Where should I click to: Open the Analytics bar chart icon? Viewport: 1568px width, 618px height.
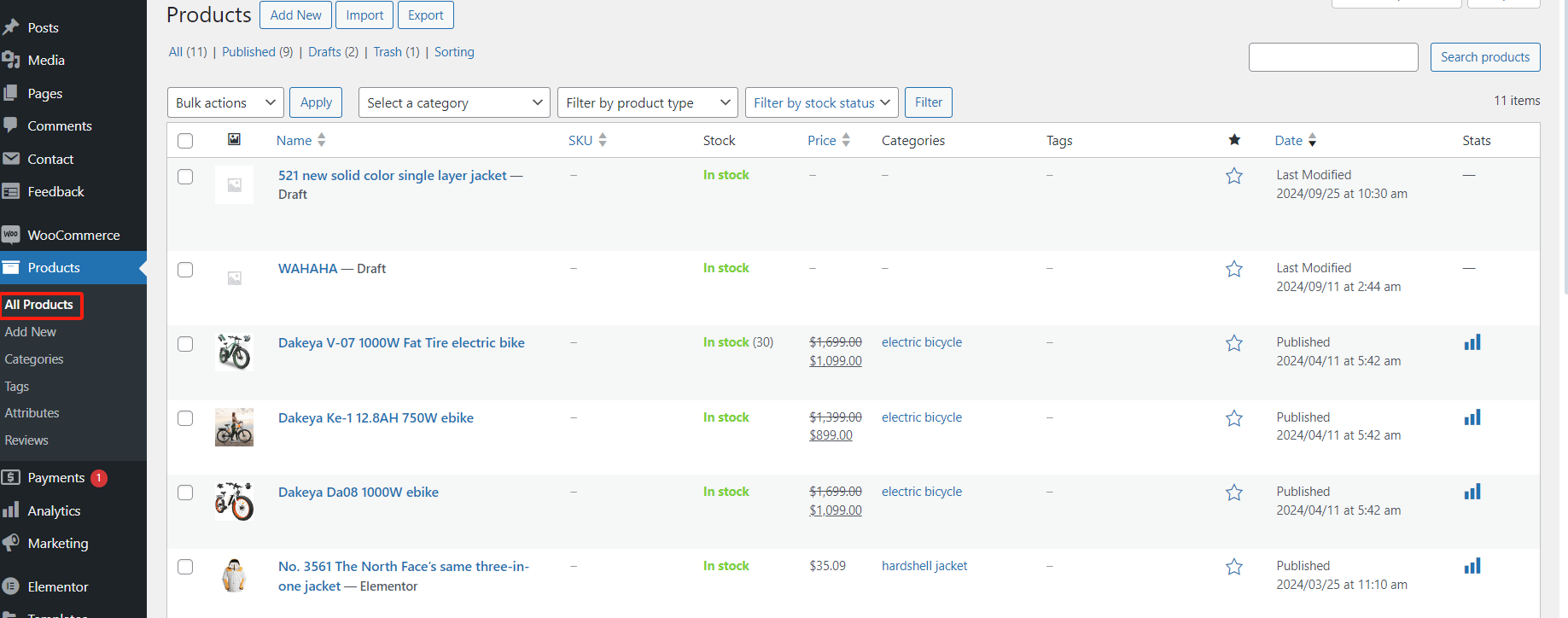pos(11,510)
